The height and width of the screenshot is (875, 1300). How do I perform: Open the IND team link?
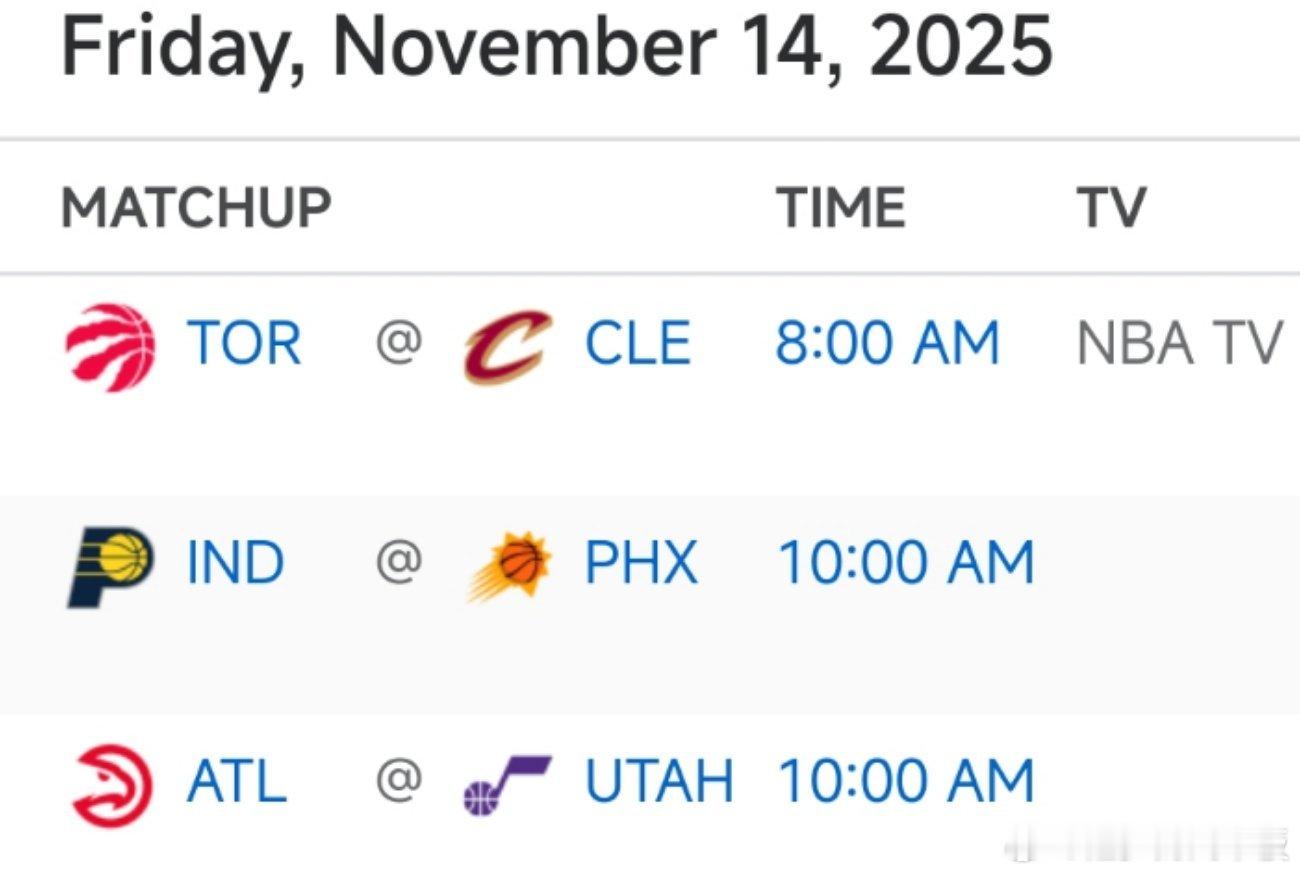click(x=235, y=563)
